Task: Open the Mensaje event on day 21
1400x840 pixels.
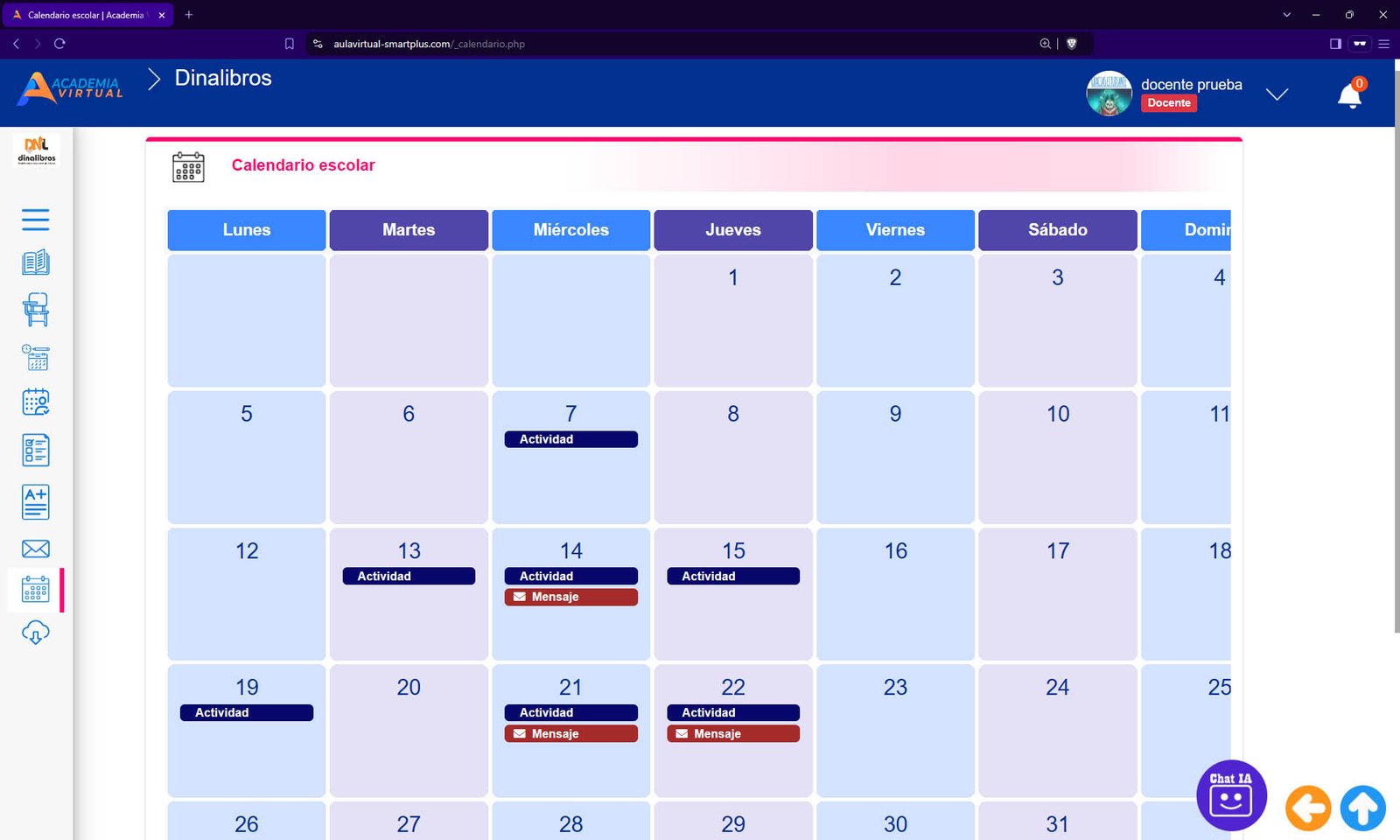Action: (571, 733)
